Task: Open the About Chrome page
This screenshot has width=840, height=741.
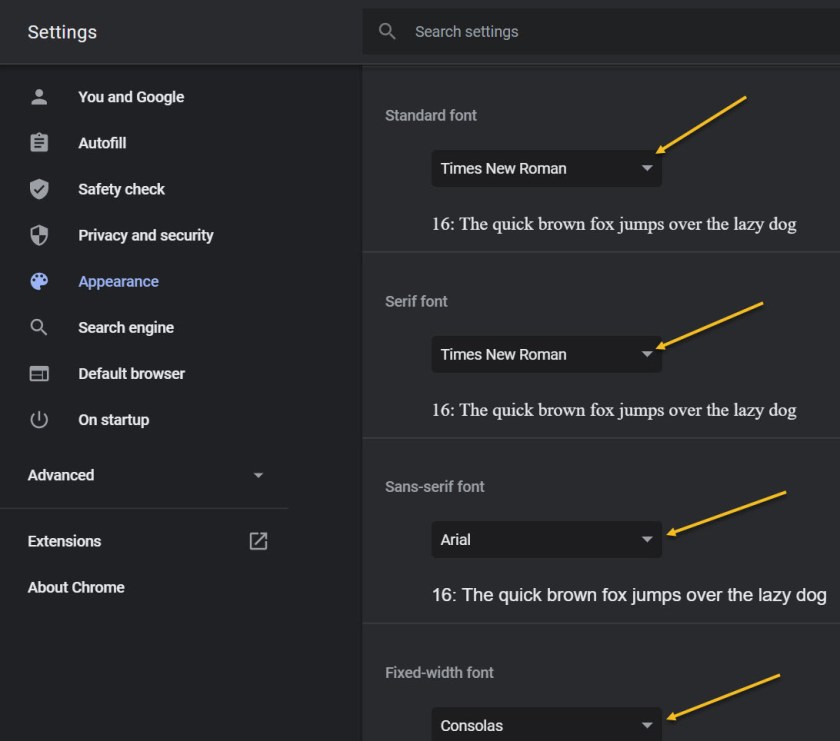Action: coord(76,587)
